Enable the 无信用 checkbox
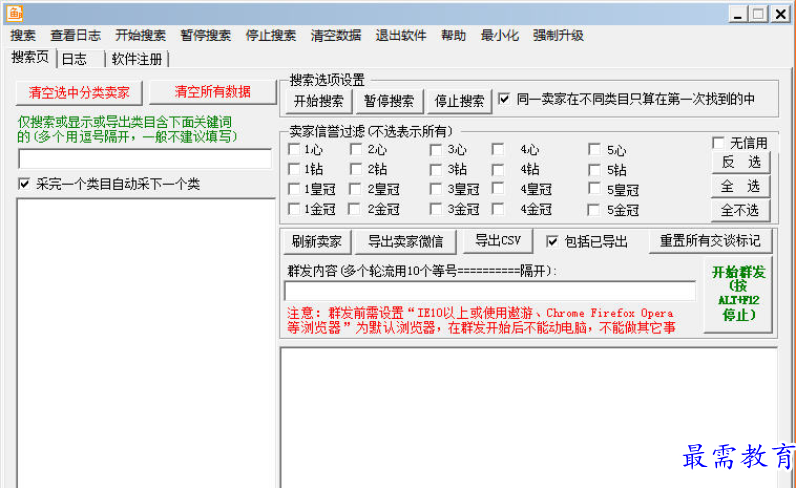The height and width of the screenshot is (488, 804). [x=719, y=143]
